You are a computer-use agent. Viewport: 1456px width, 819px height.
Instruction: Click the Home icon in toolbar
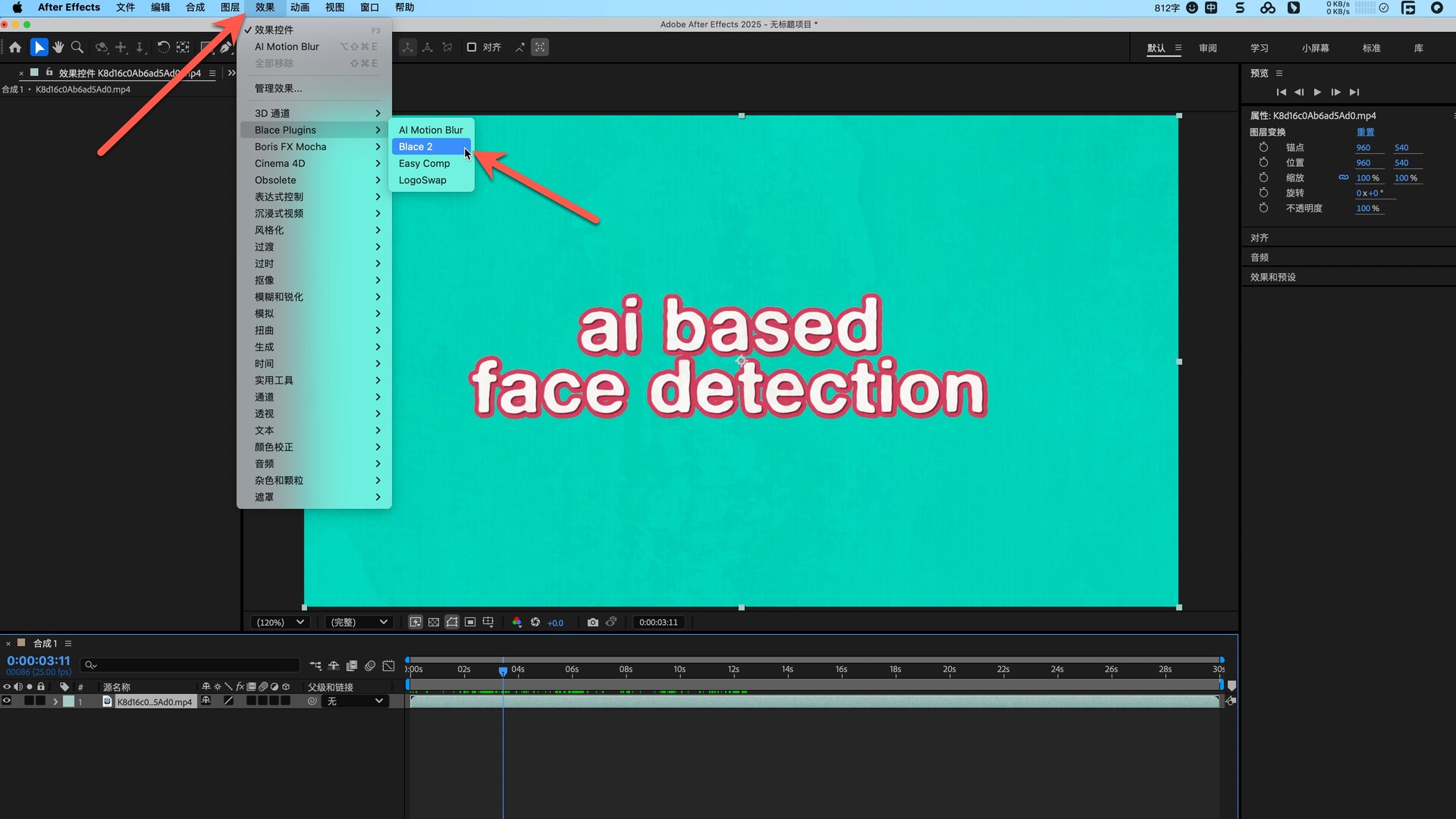point(15,47)
